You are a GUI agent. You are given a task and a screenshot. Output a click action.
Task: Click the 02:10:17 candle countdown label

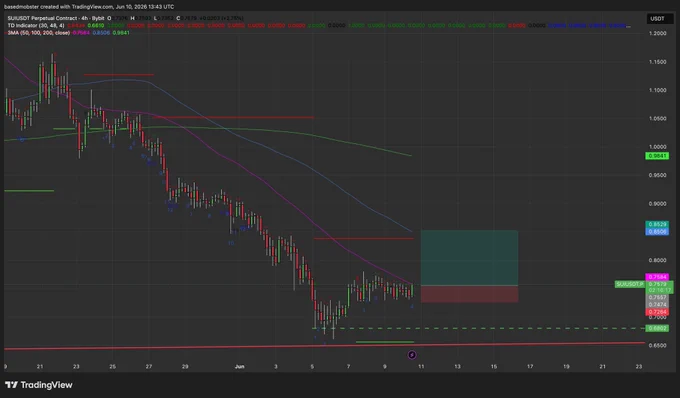pyautogui.click(x=659, y=290)
